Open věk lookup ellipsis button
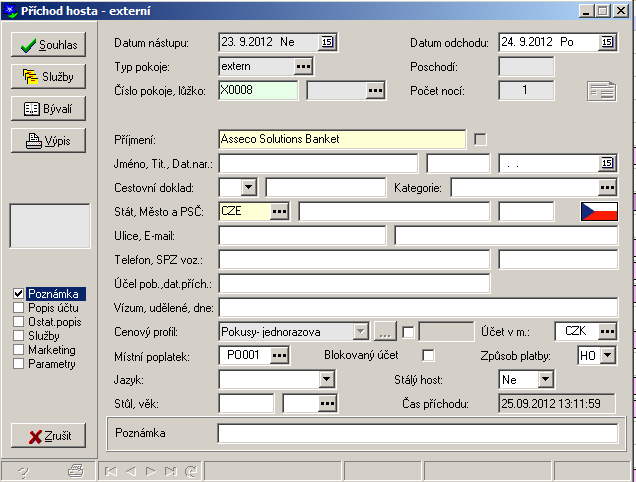This screenshot has width=636, height=482. 327,404
